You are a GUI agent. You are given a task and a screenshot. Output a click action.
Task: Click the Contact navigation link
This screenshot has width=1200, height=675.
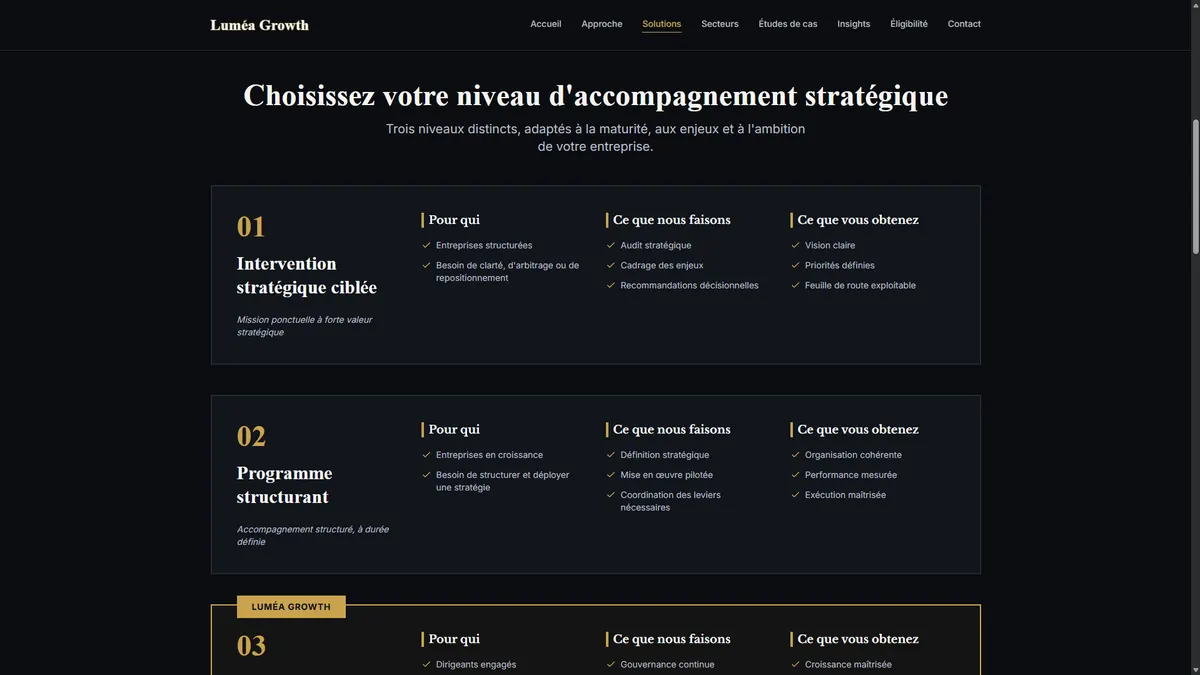[964, 24]
